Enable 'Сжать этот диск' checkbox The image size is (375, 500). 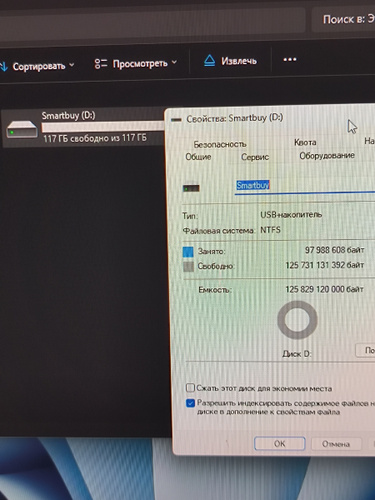pos(190,388)
